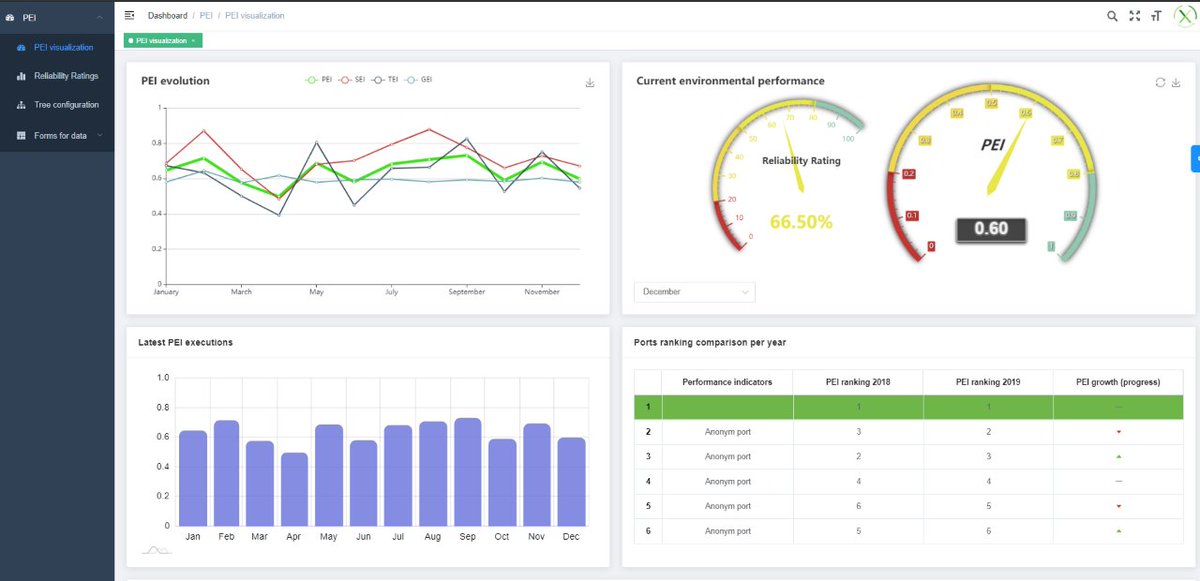Toggle the PEI series in chart legend
The image size is (1200, 581).
[x=318, y=79]
